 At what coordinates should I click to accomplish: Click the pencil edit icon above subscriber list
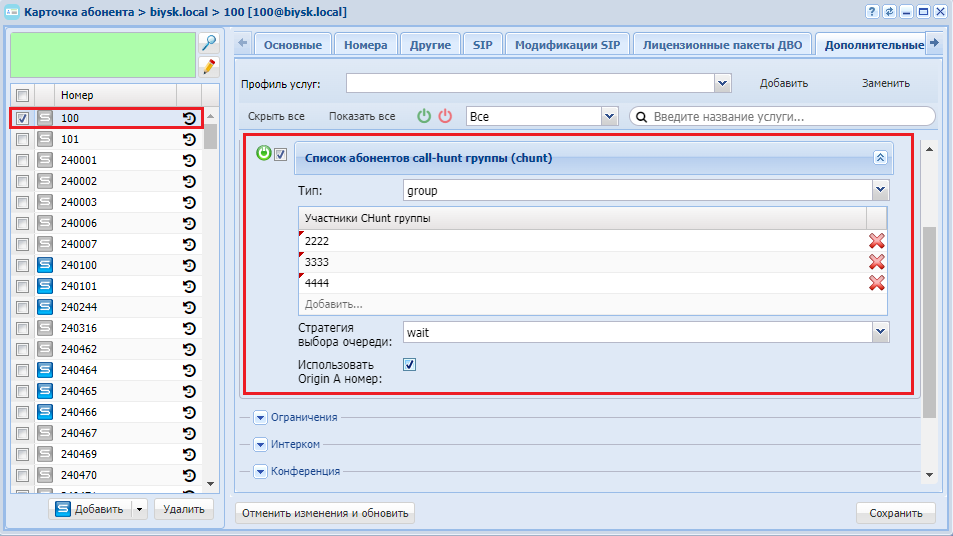(208, 67)
